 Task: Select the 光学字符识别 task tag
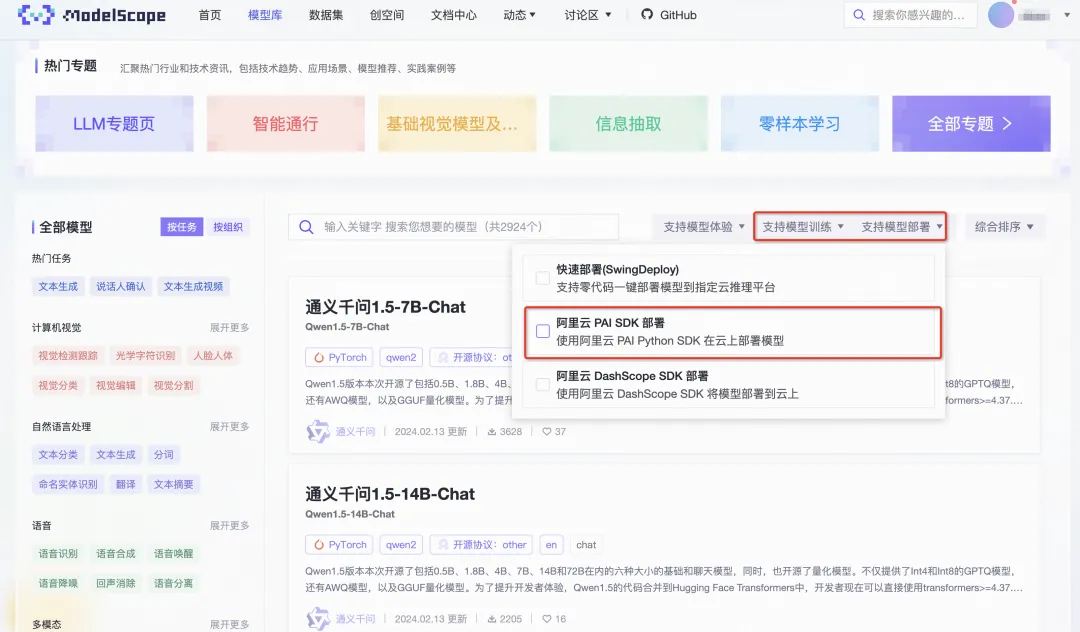(x=145, y=355)
